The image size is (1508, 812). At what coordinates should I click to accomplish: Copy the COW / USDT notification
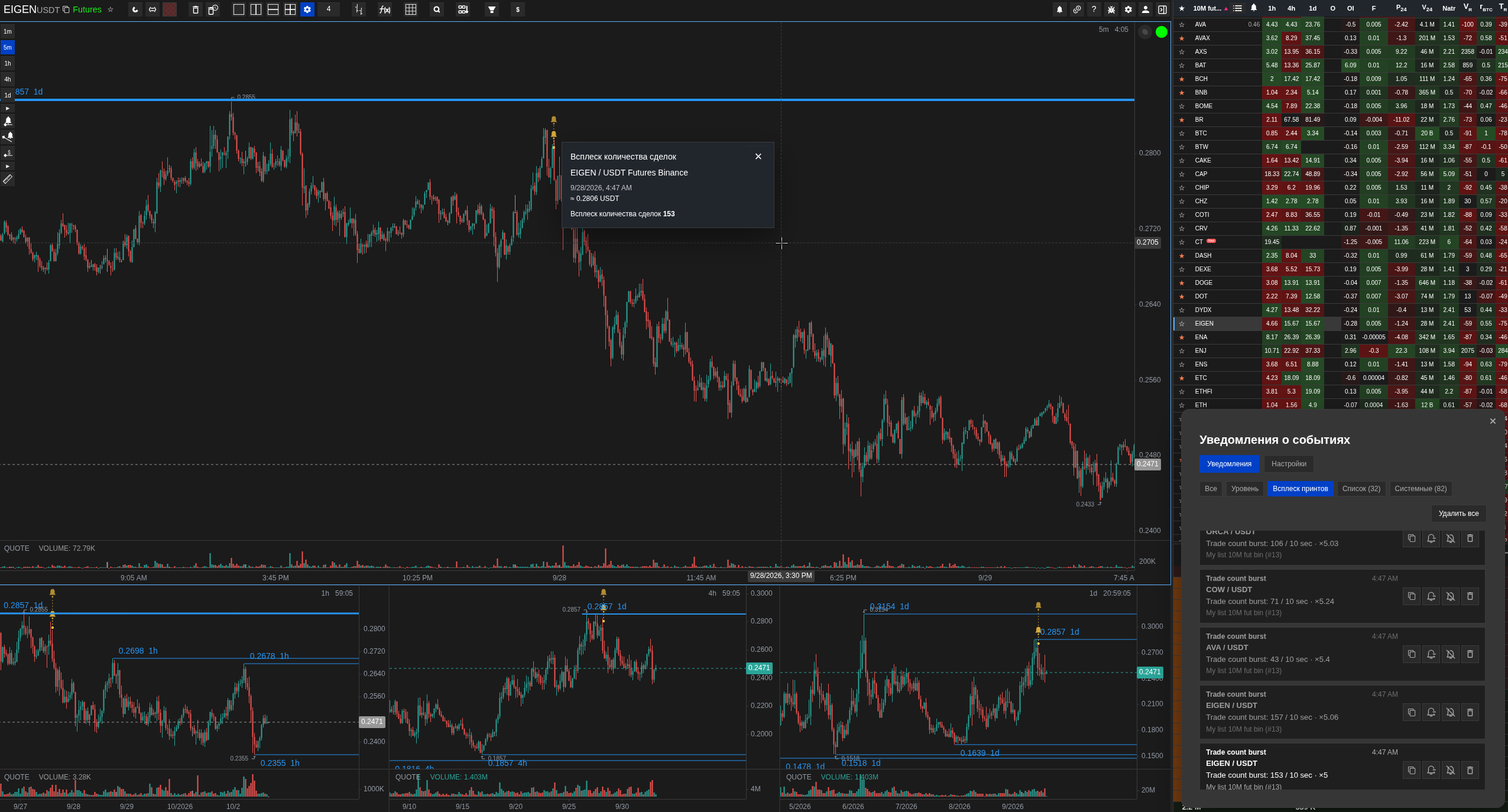click(1412, 596)
